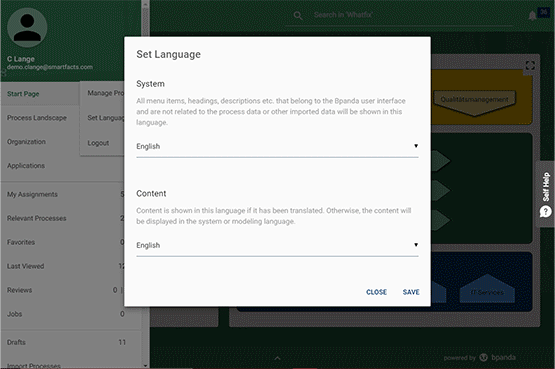The image size is (555, 369).
Task: Click the SAVE button in dialog
Action: pos(411,292)
